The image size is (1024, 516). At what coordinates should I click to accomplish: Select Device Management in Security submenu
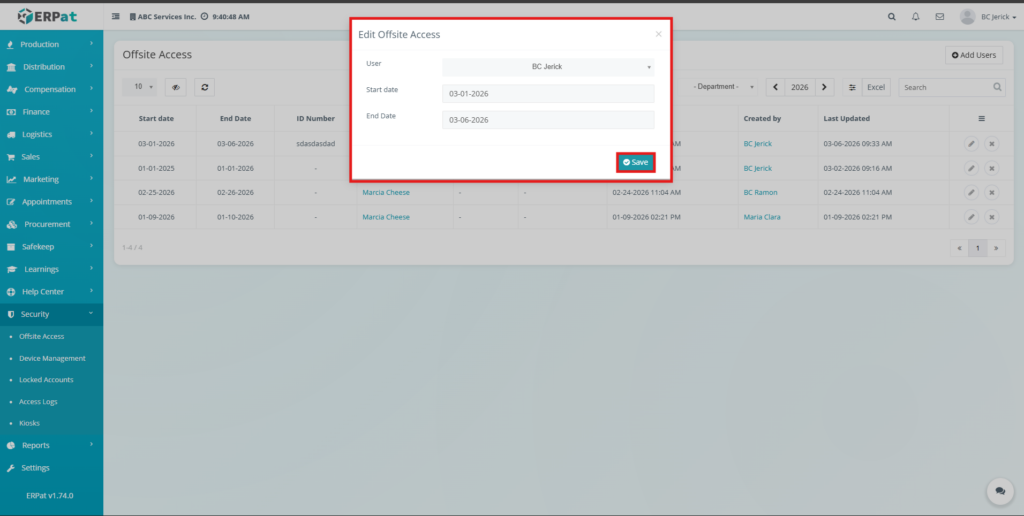[52, 358]
